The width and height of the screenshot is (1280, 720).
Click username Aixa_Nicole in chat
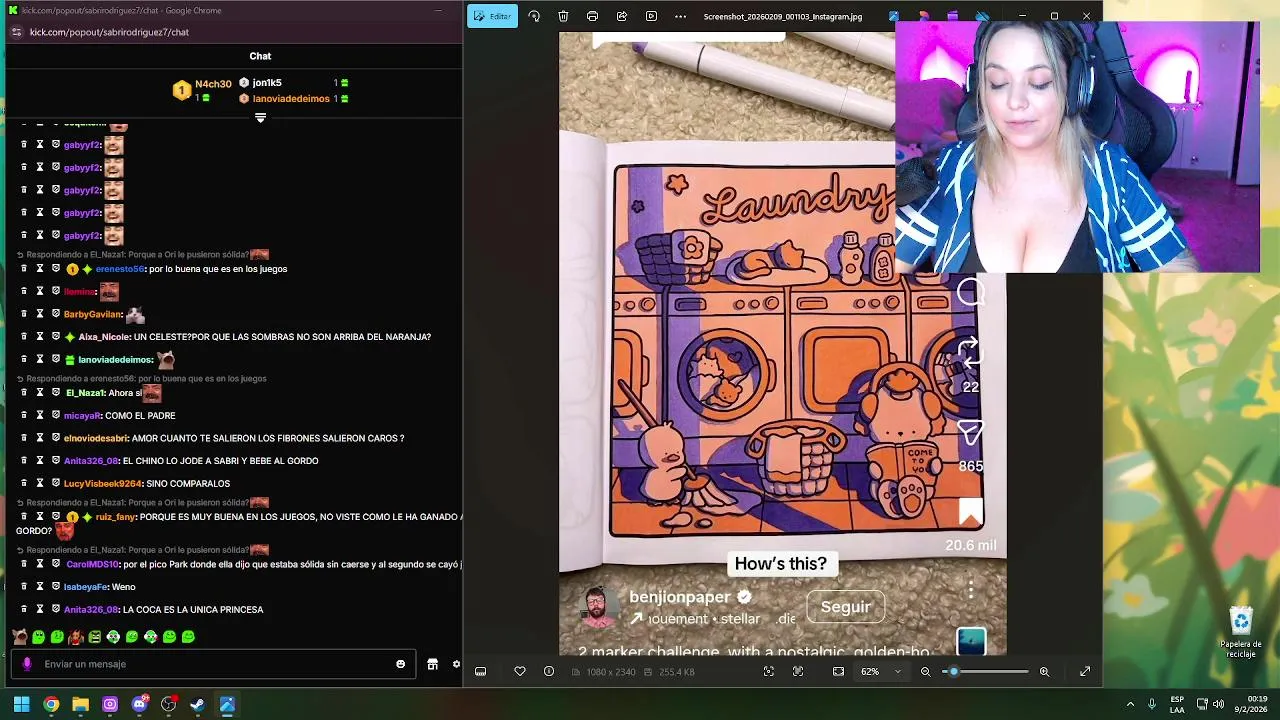coord(104,337)
